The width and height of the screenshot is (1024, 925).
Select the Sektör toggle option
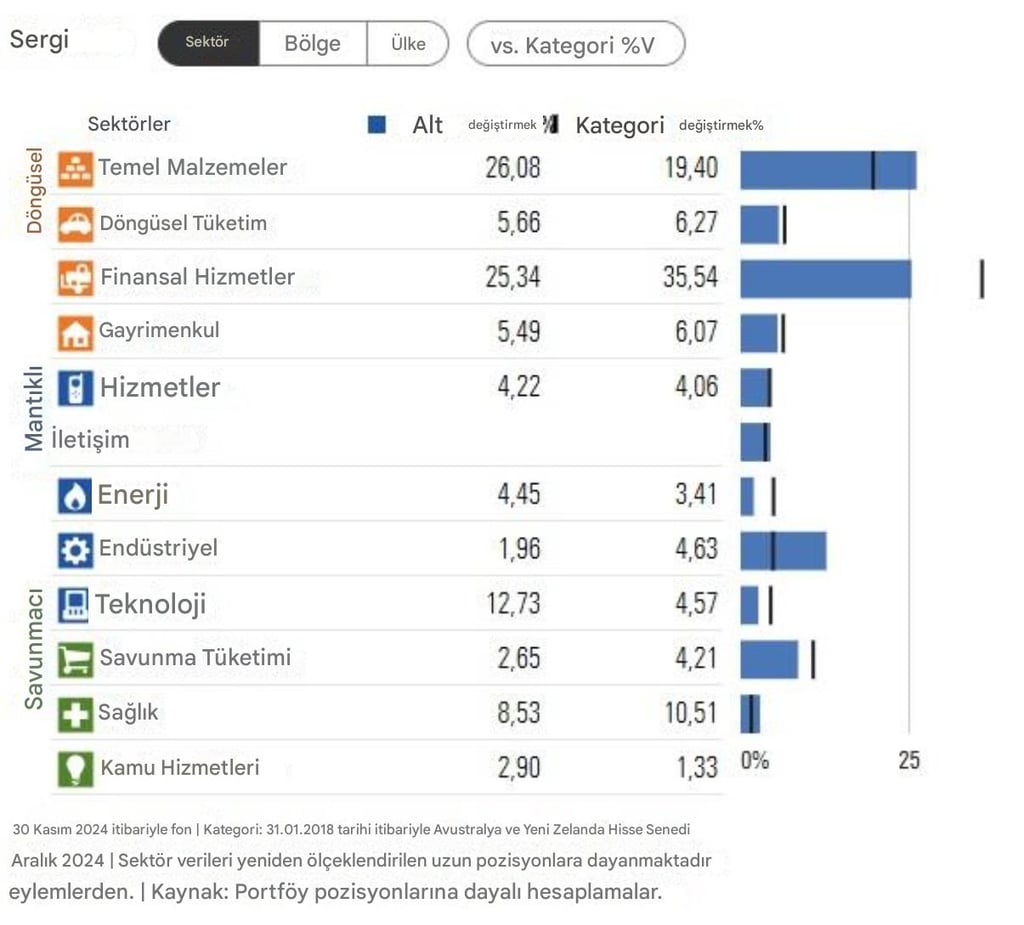click(x=208, y=43)
